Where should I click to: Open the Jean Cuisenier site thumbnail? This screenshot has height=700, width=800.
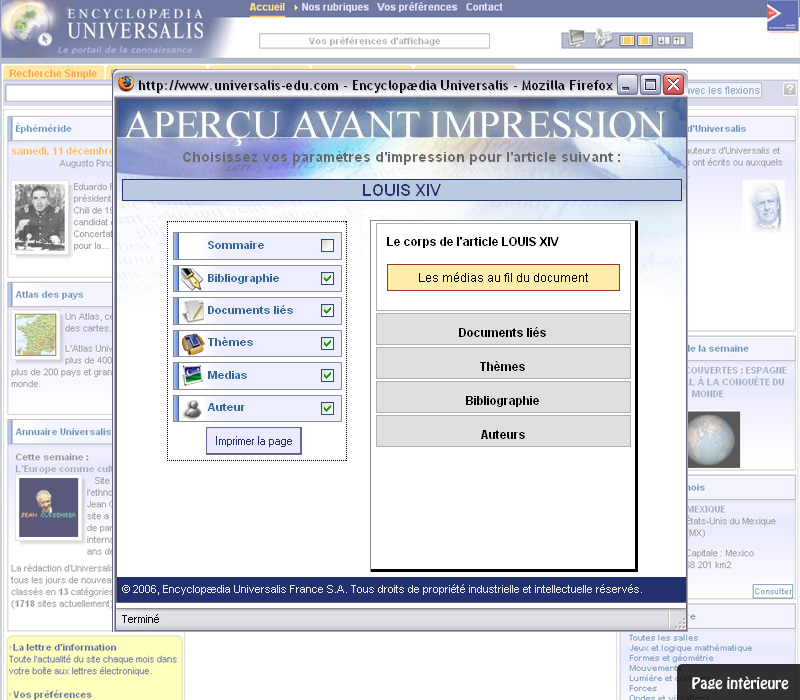point(48,507)
